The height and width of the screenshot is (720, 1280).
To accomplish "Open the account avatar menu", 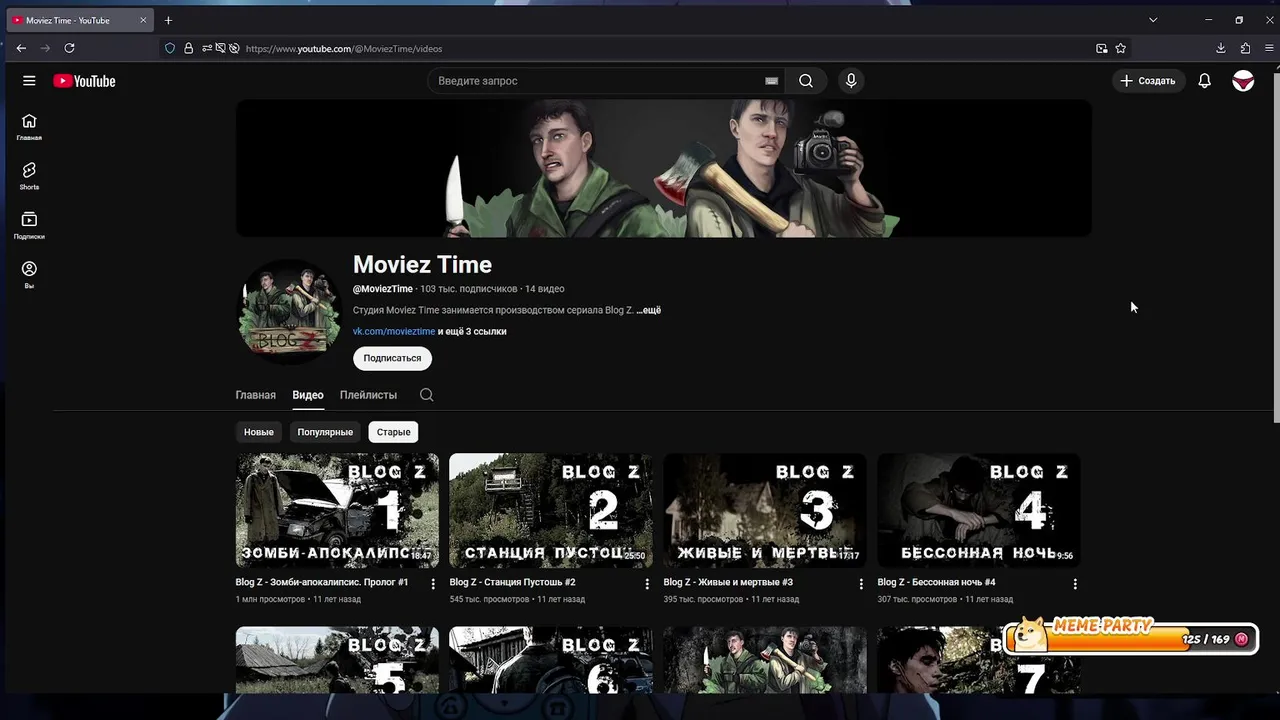I will [x=1243, y=81].
